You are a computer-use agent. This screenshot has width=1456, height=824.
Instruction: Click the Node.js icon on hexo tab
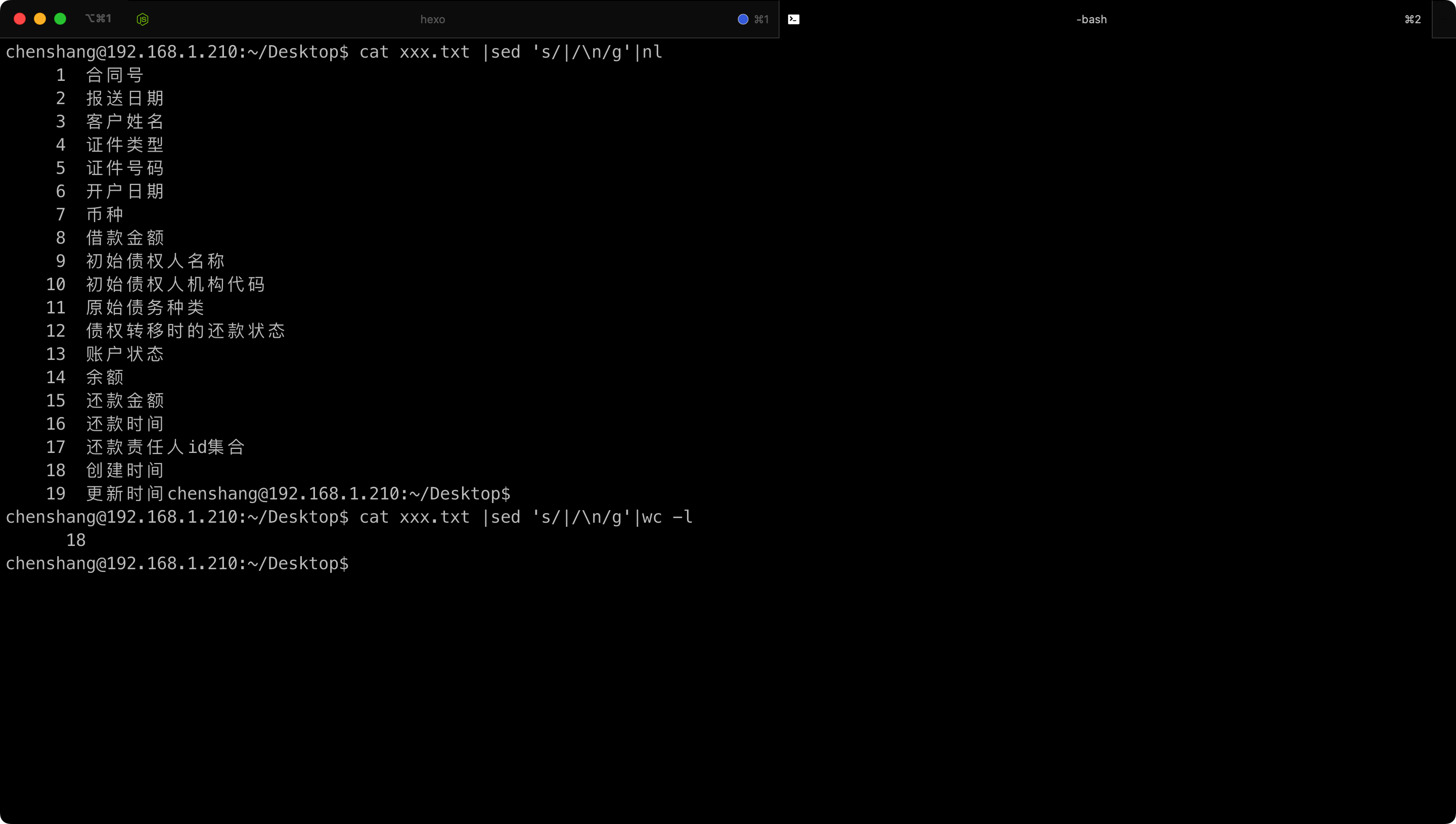[x=143, y=19]
